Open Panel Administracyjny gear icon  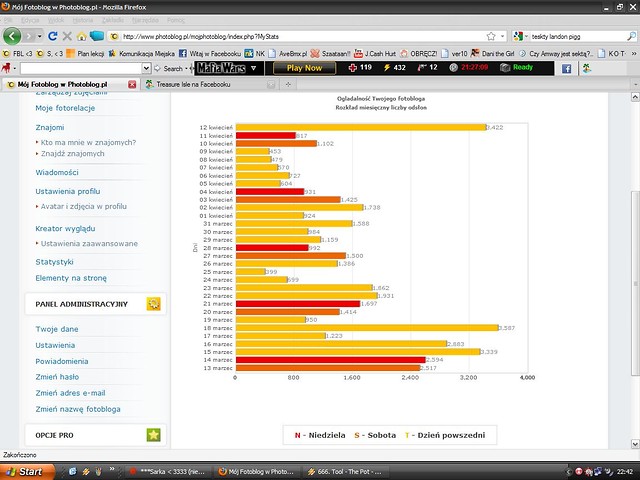(153, 304)
